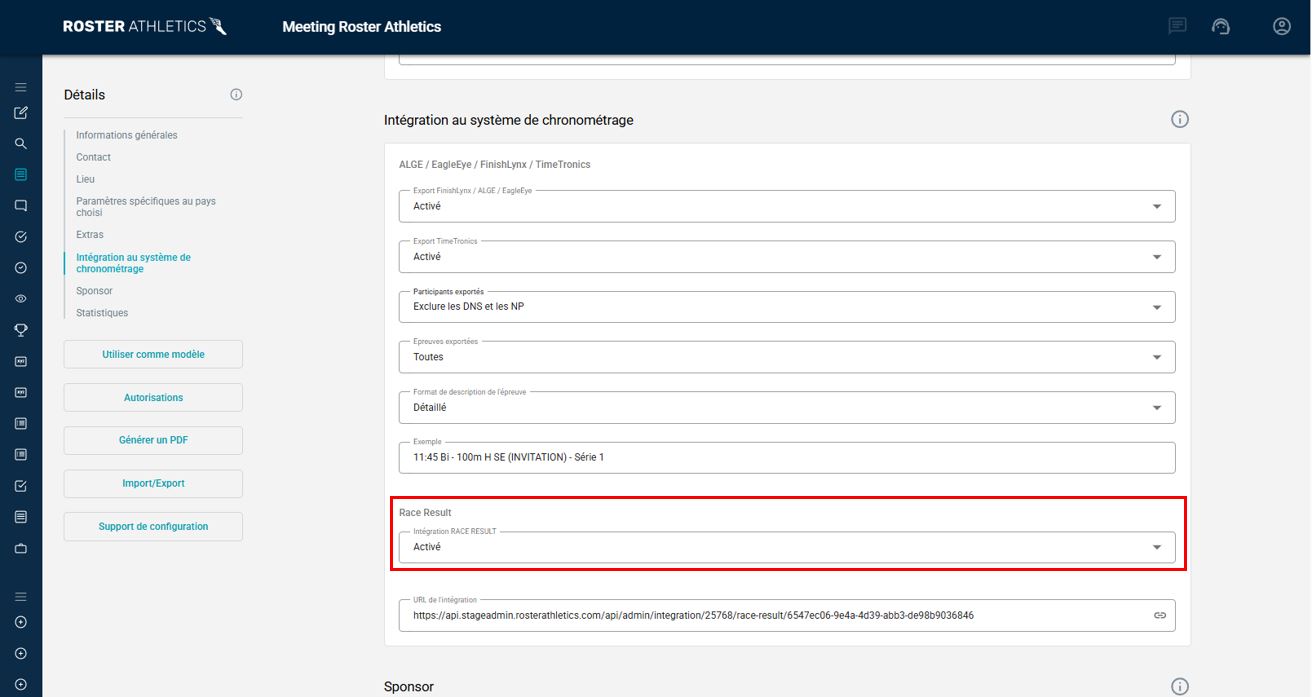Click the Détails panel heading

point(84,95)
